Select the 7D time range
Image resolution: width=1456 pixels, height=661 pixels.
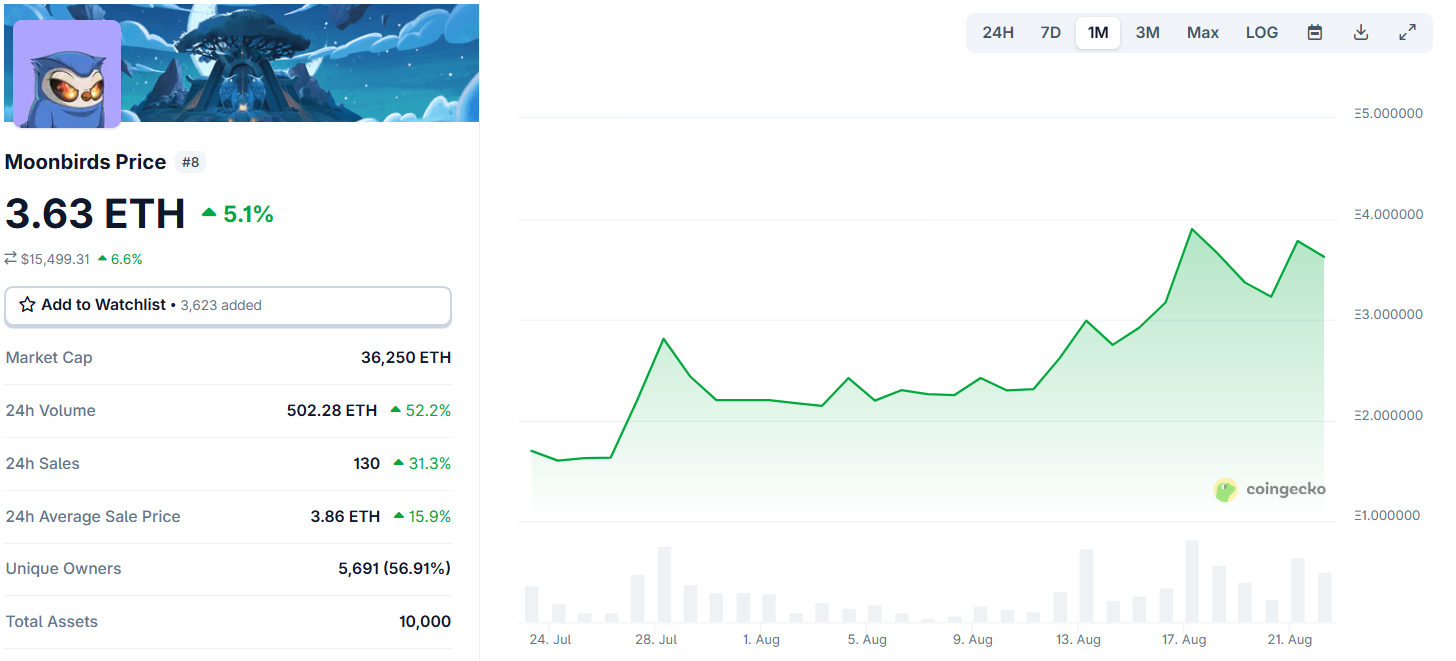(1050, 32)
